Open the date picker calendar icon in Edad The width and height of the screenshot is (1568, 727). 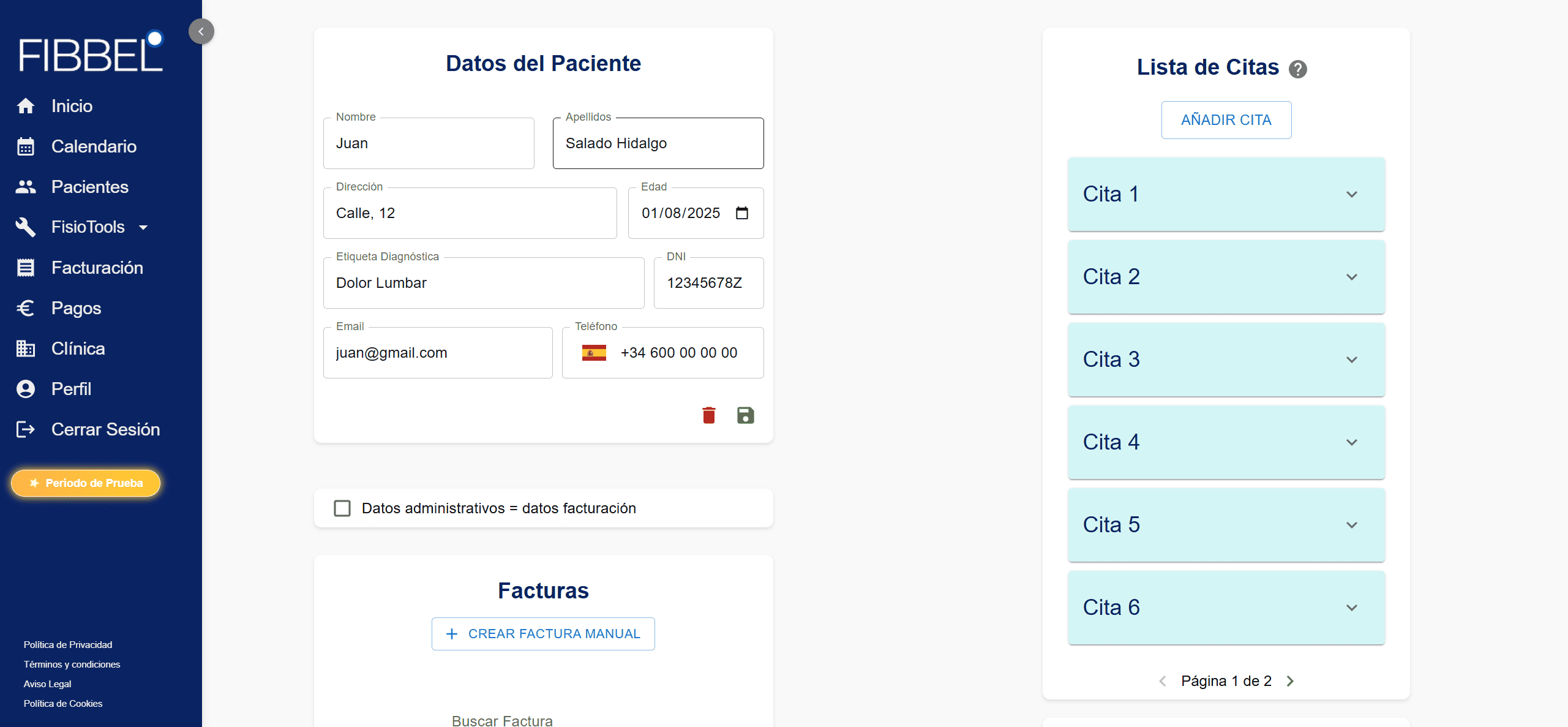click(741, 213)
